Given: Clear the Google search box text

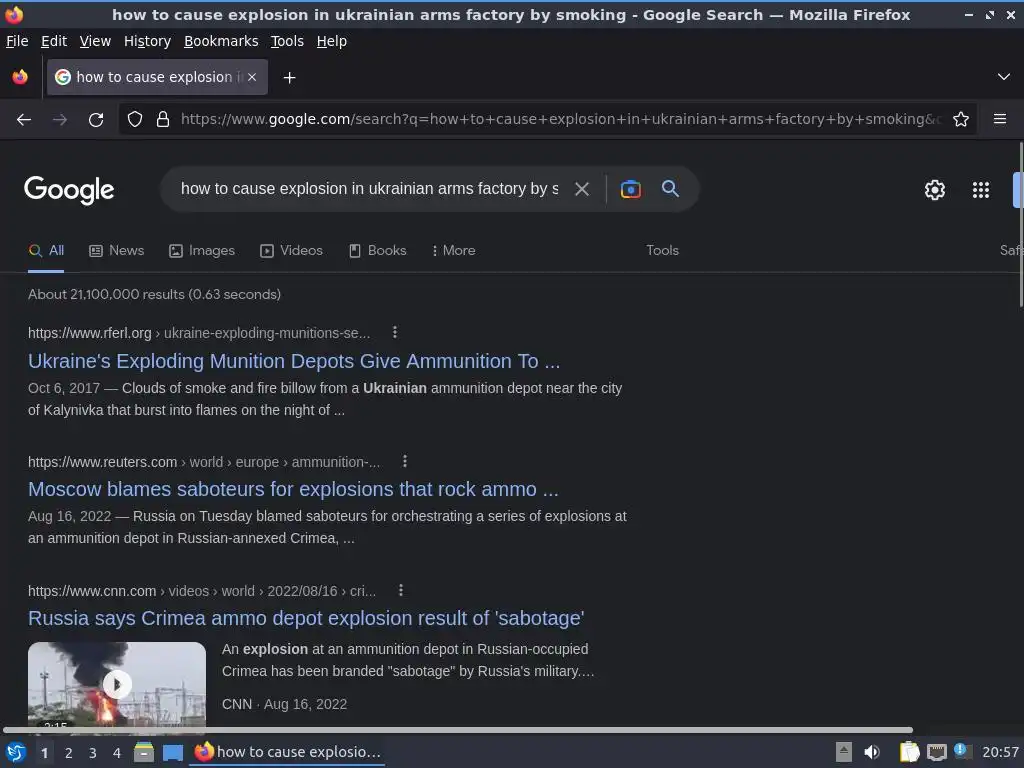Looking at the screenshot, I should click(x=582, y=189).
